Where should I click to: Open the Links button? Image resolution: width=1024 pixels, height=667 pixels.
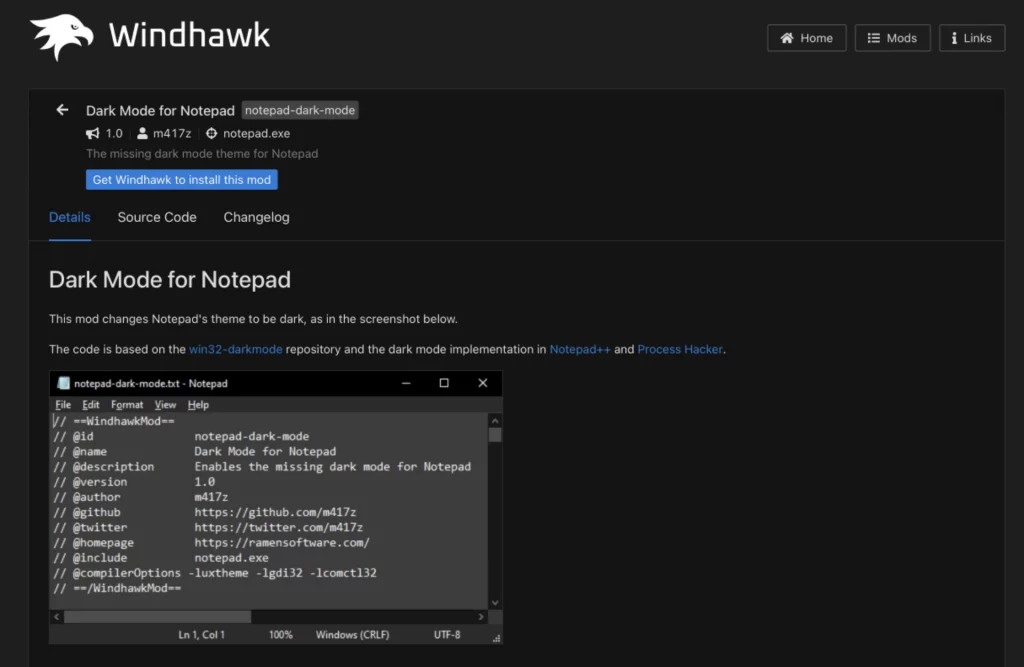point(972,38)
